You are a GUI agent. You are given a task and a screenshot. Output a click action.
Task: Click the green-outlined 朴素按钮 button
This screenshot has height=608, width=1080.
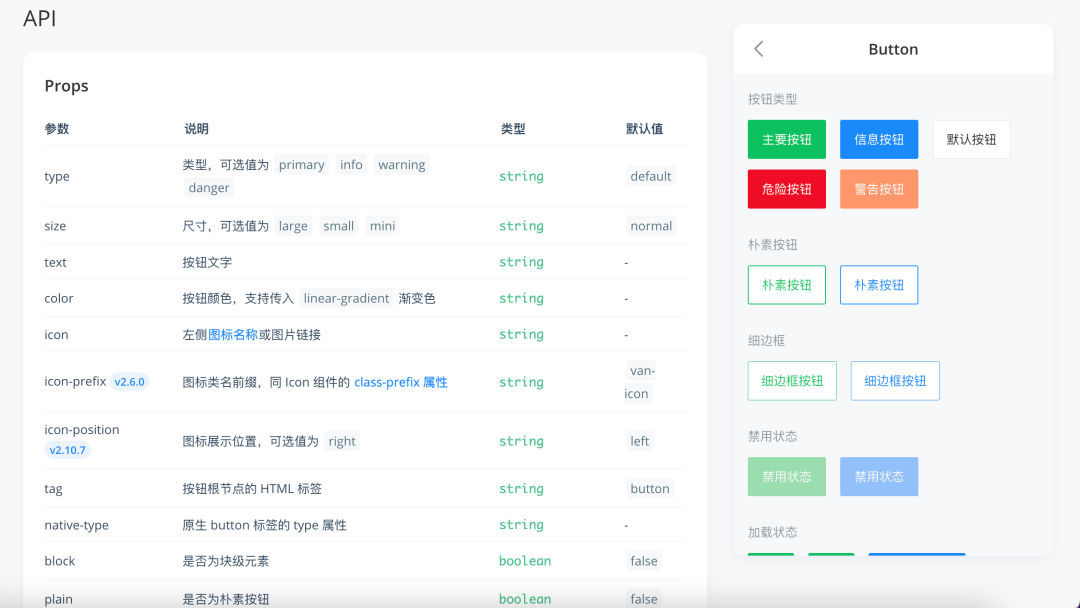[787, 285]
